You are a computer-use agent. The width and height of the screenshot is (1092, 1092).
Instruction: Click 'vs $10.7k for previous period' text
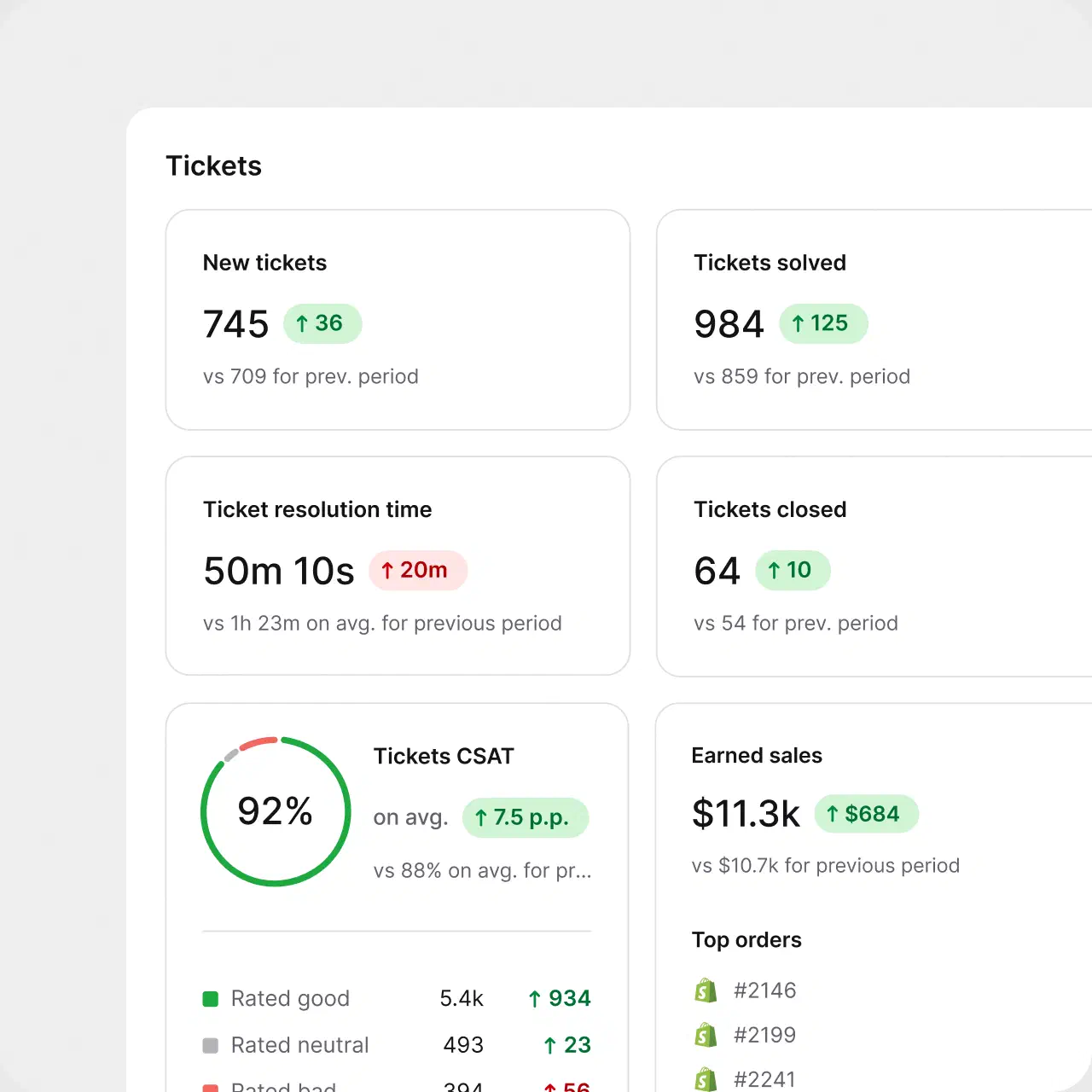coord(826,865)
